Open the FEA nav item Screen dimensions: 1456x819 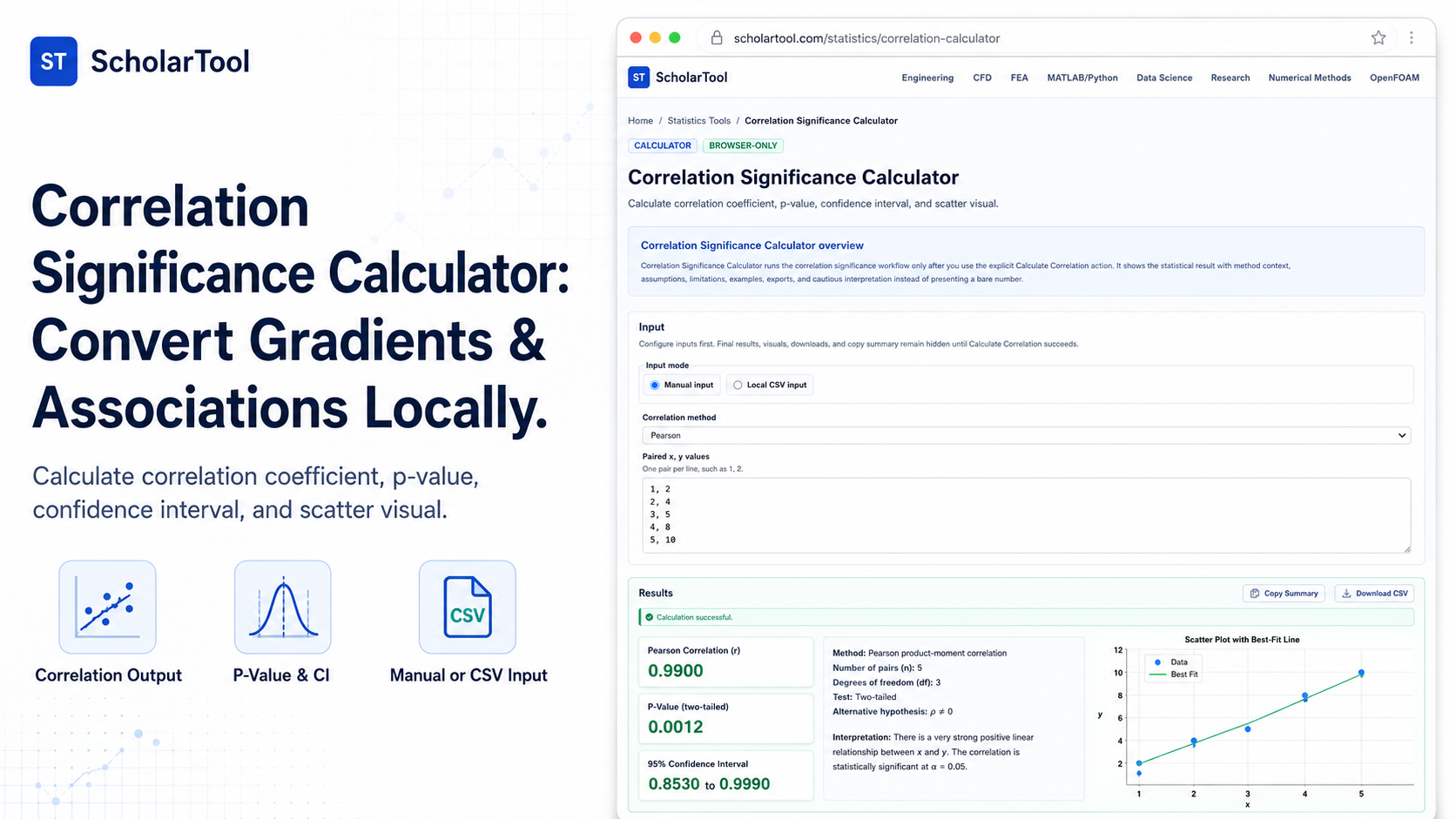(1019, 77)
